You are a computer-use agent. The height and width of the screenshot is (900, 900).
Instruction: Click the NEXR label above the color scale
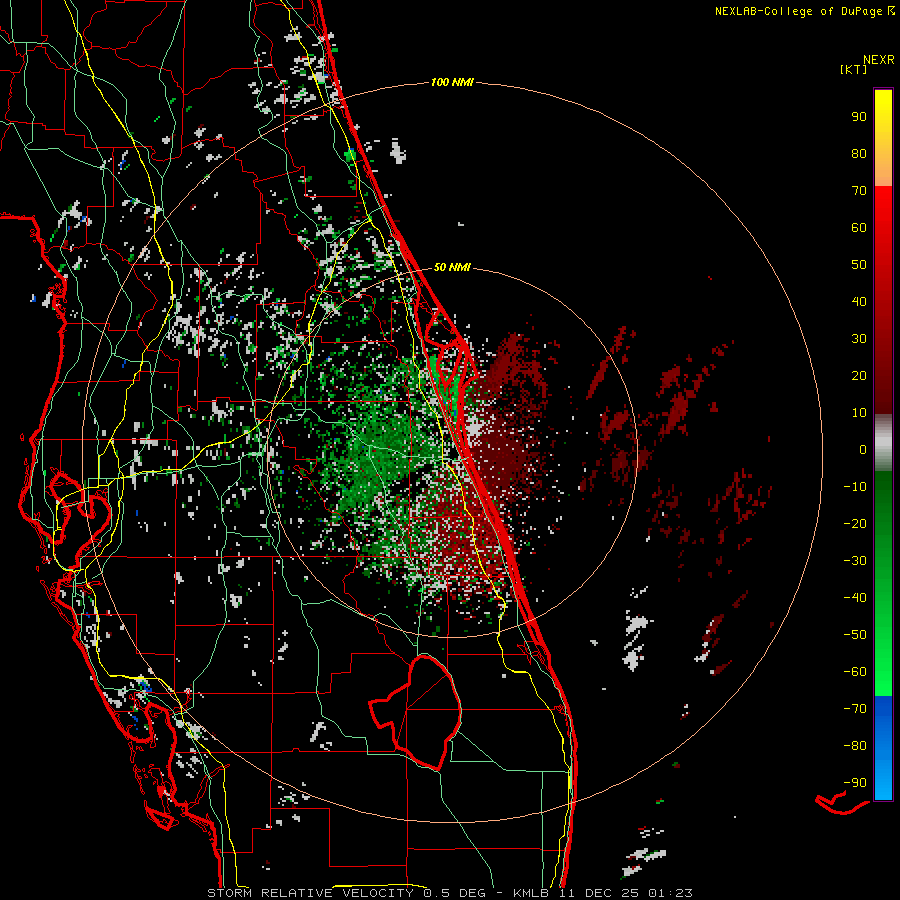tap(878, 60)
